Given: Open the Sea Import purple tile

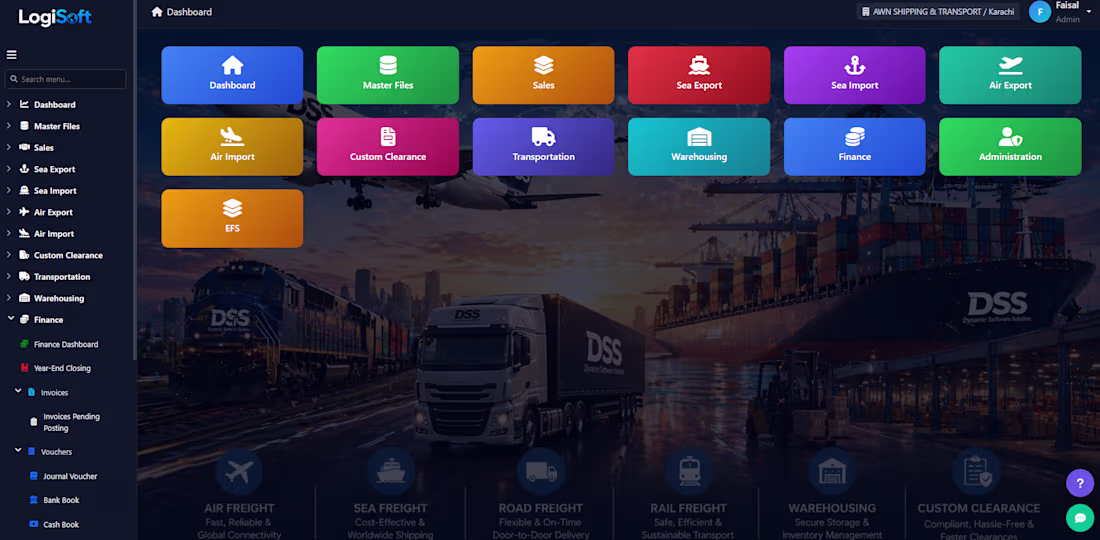Looking at the screenshot, I should 854,75.
